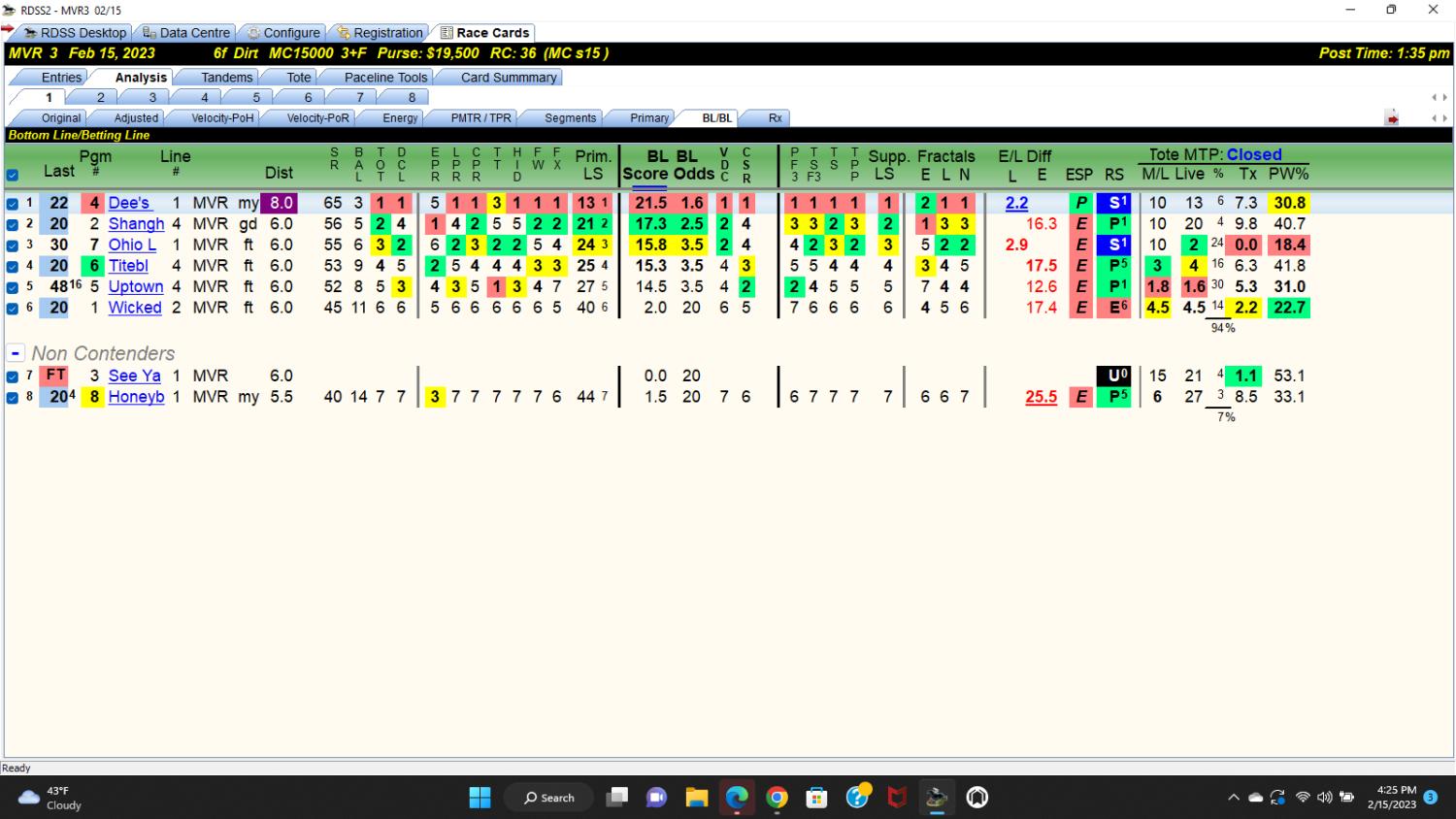
Task: Click the BL Score column header
Action: (645, 165)
